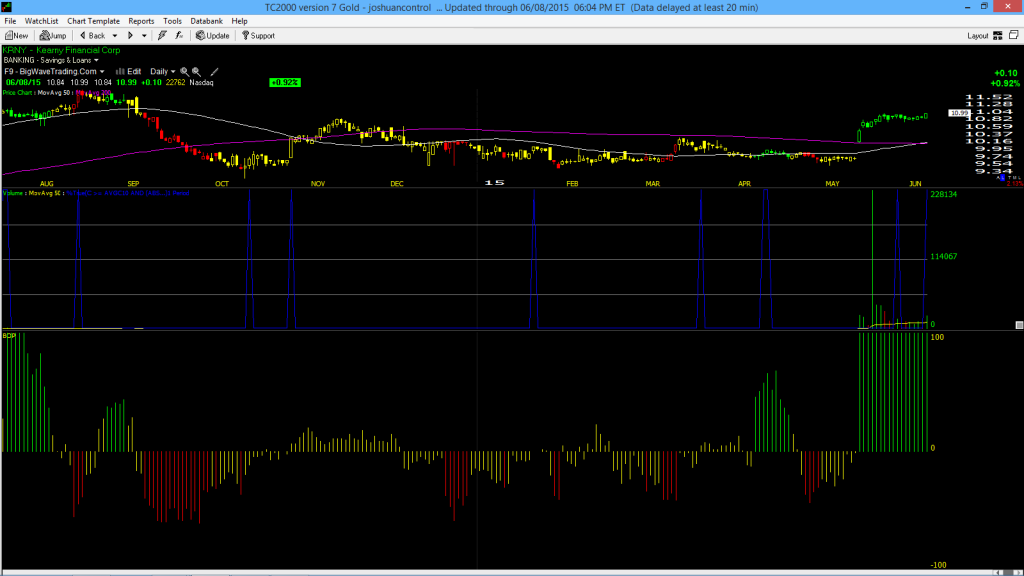Expand the forward history dropdown arrow
Viewport: 1024px width, 576px height.
(x=144, y=36)
